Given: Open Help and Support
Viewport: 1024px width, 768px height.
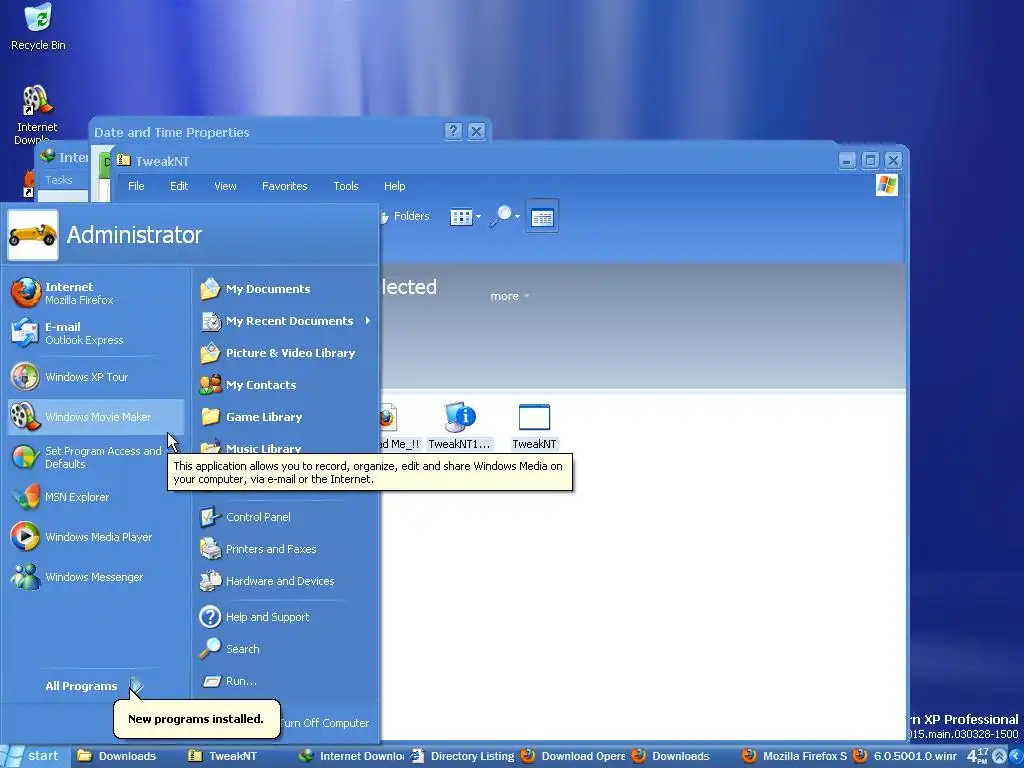Looking at the screenshot, I should (285, 616).
